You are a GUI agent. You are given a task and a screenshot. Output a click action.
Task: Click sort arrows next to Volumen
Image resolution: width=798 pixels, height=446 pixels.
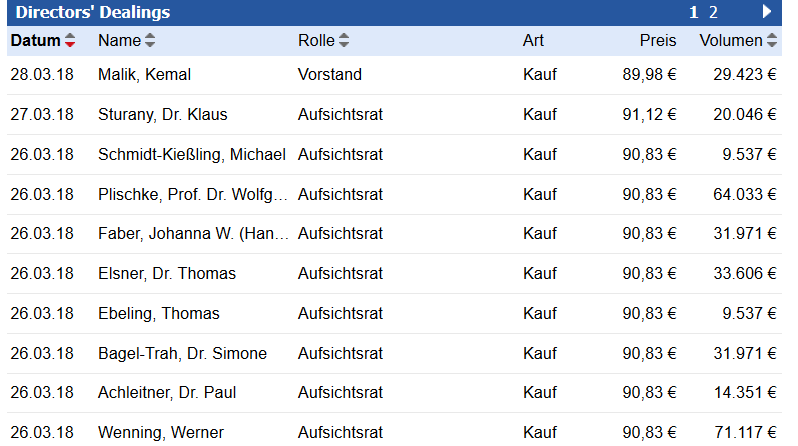(x=772, y=41)
